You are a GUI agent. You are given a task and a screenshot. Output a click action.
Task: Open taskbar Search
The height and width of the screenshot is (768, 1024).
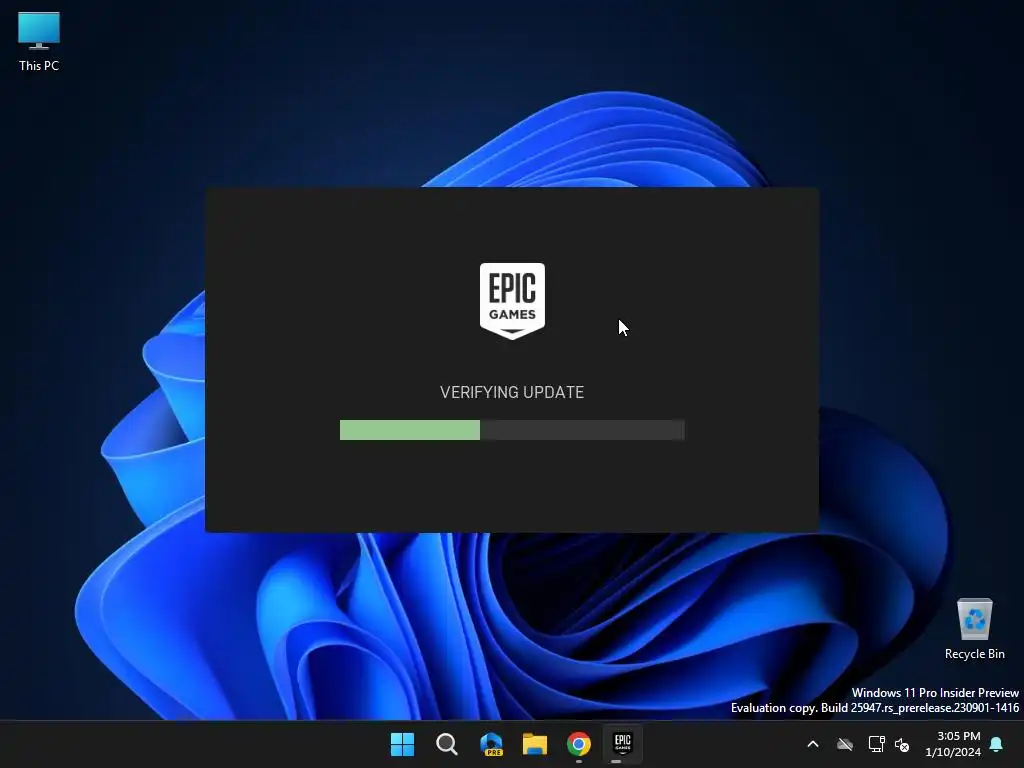point(447,744)
